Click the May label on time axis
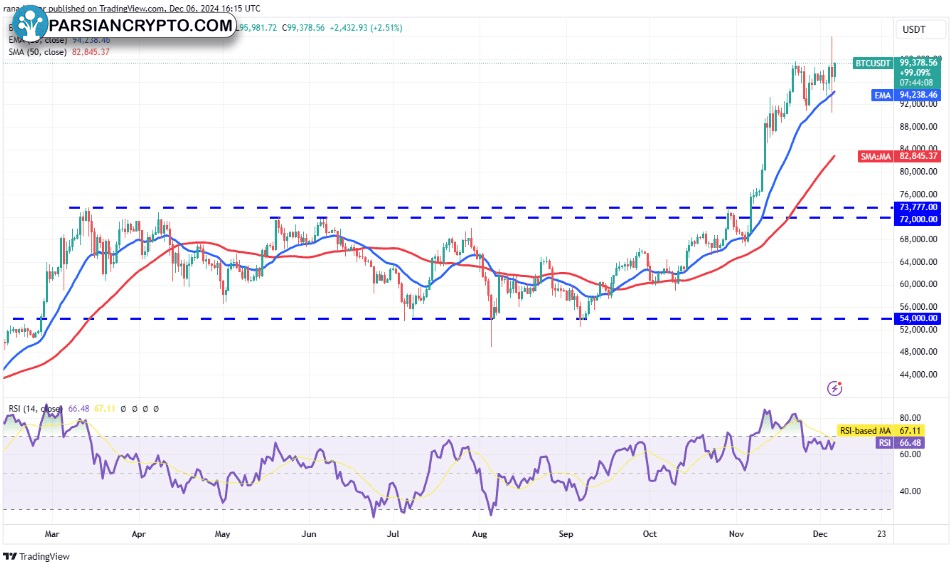Image resolution: width=950 pixels, height=562 pixels. [222, 534]
